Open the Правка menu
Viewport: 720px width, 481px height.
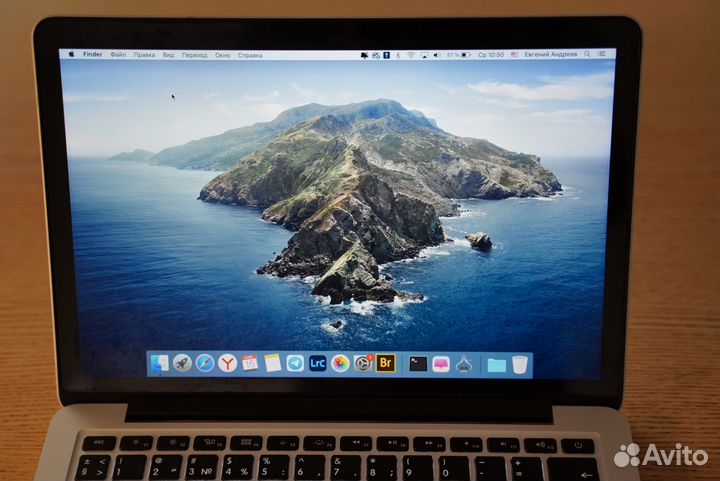click(x=144, y=55)
